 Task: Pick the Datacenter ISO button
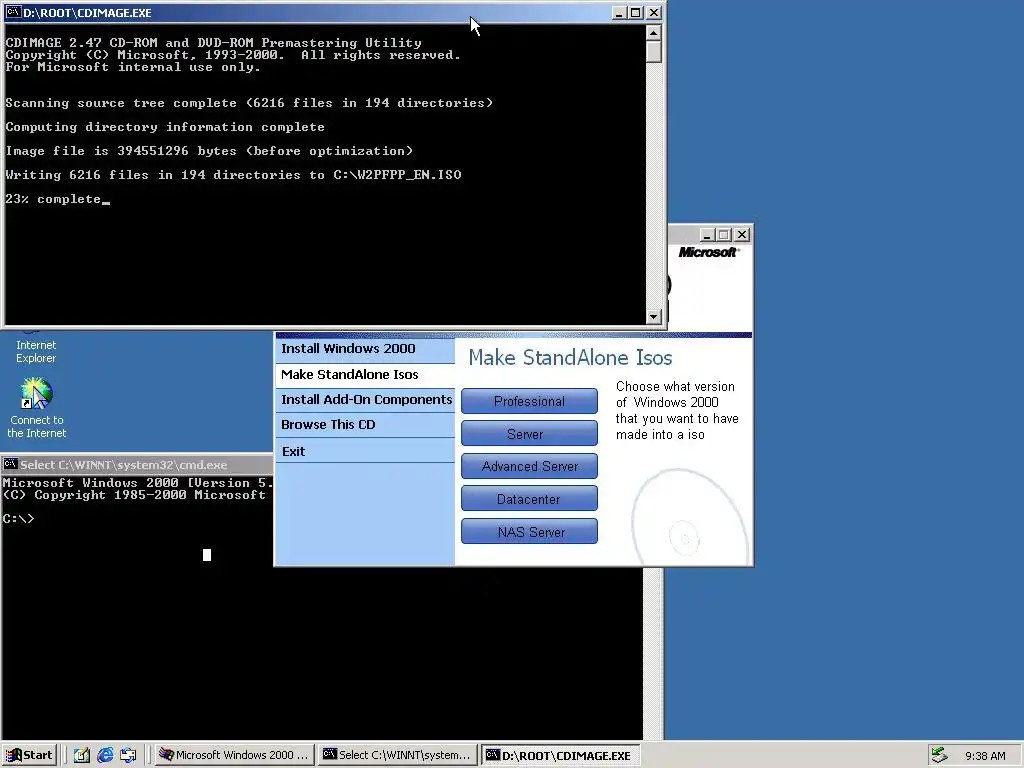[x=529, y=499]
